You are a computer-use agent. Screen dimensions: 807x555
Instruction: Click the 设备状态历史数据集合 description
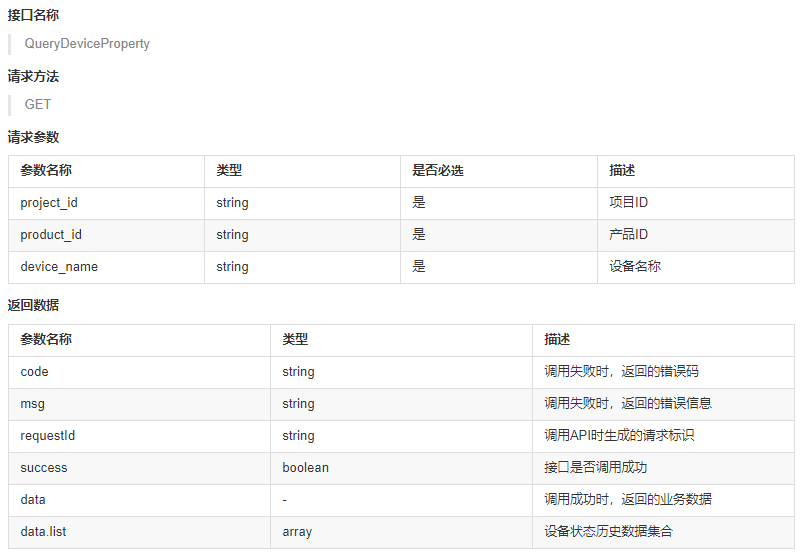click(x=608, y=531)
